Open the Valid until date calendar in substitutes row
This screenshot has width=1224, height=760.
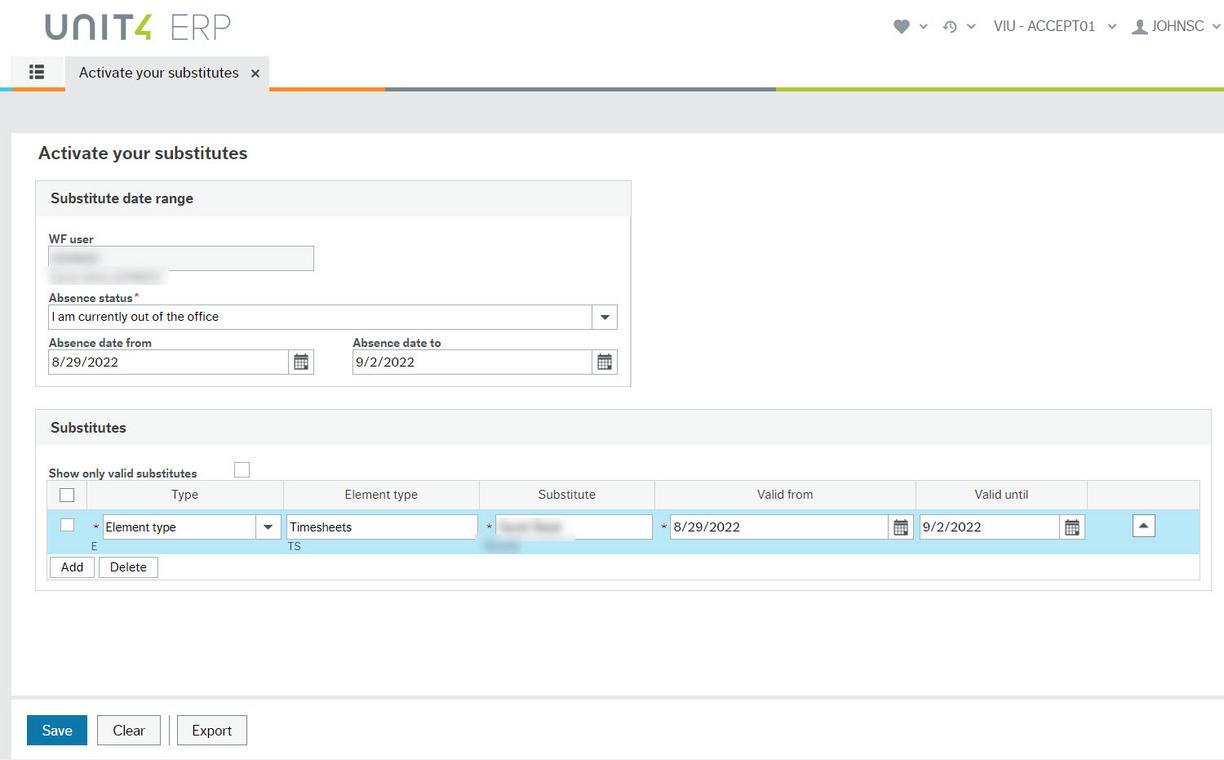[1073, 527]
